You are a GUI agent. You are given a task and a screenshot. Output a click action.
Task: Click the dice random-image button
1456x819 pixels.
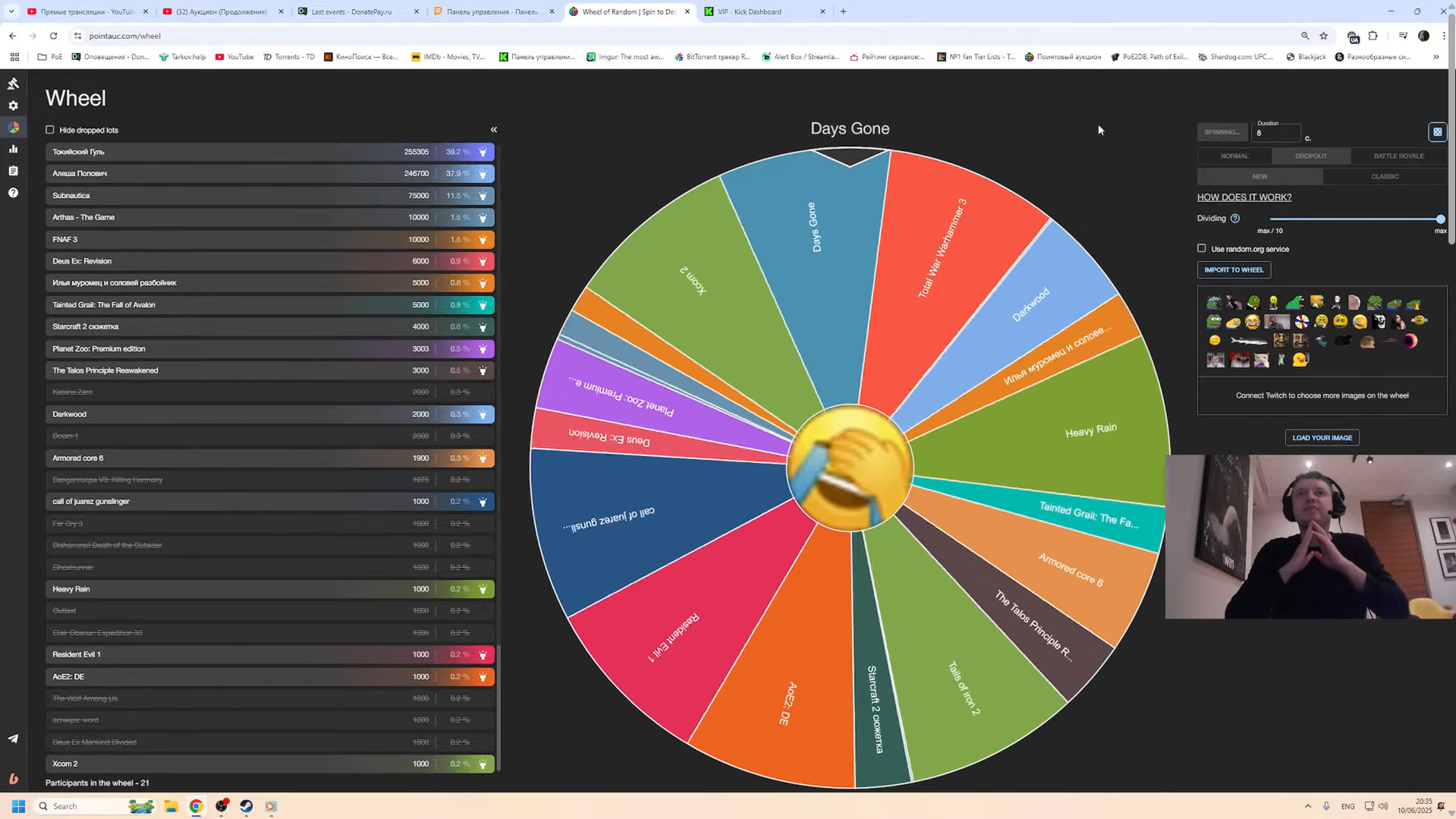tap(1437, 132)
